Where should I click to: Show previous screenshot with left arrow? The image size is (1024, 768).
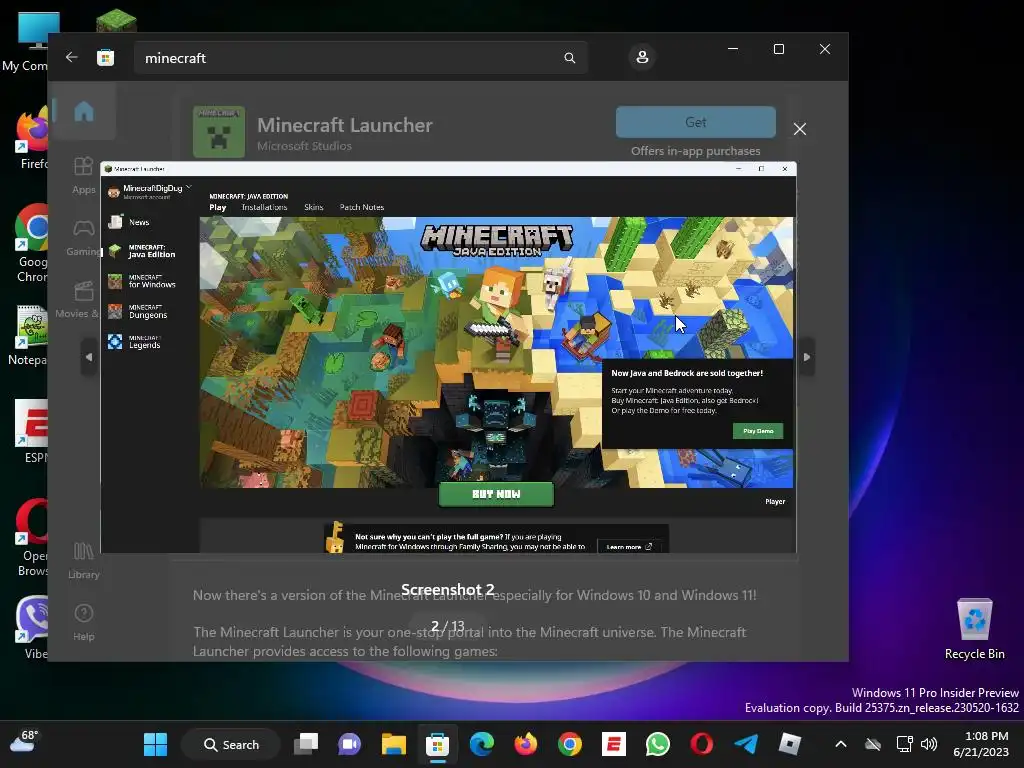coord(89,357)
